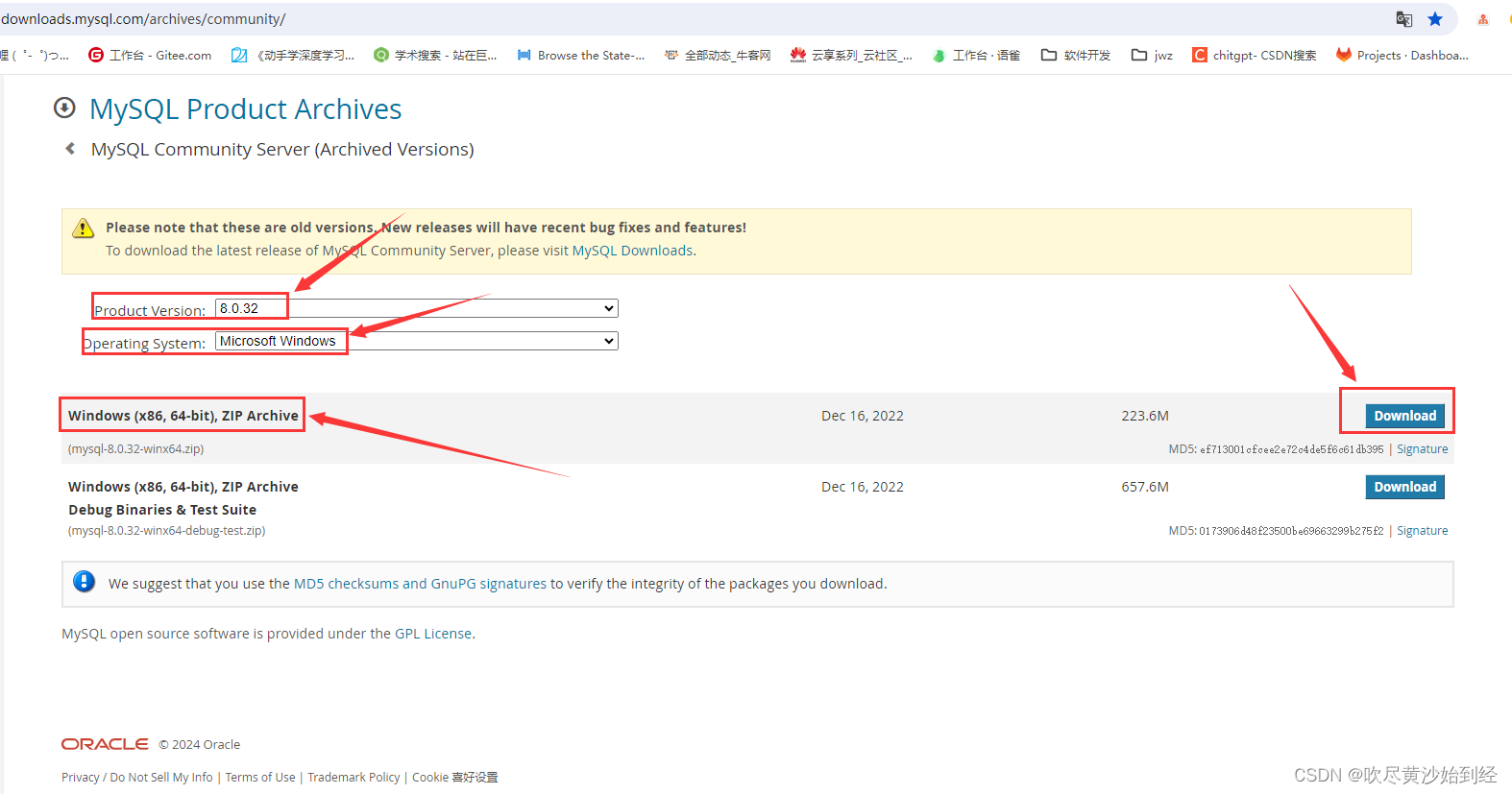The image size is (1512, 794).
Task: Click the blue info icon in suggestion box
Action: [85, 581]
